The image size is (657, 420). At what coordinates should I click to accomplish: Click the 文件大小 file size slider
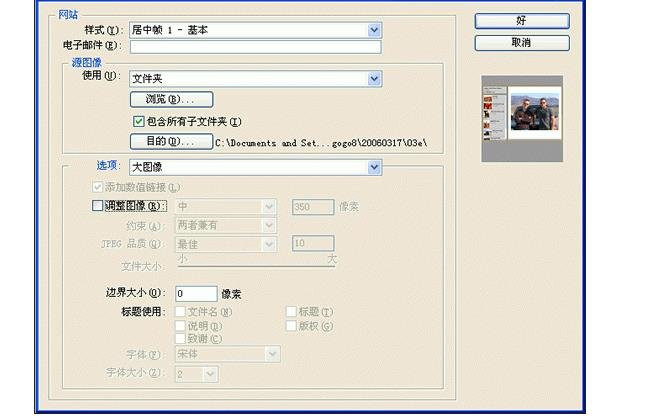click(256, 265)
